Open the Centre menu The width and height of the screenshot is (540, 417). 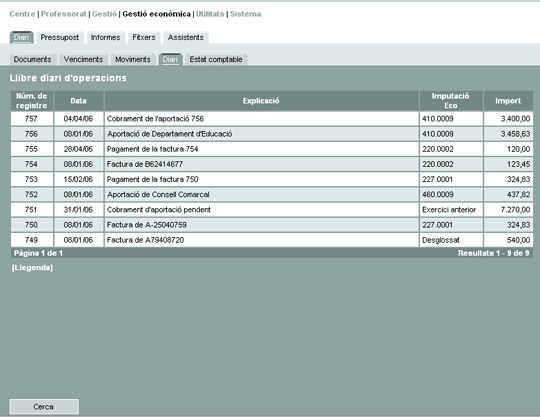[x=22, y=14]
